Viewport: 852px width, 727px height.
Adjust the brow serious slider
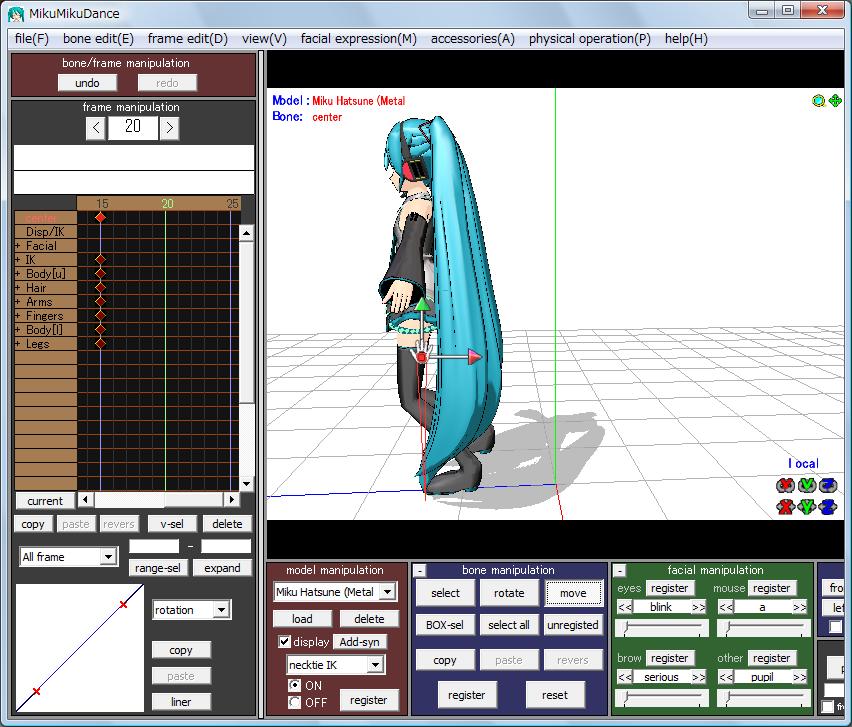click(x=662, y=698)
